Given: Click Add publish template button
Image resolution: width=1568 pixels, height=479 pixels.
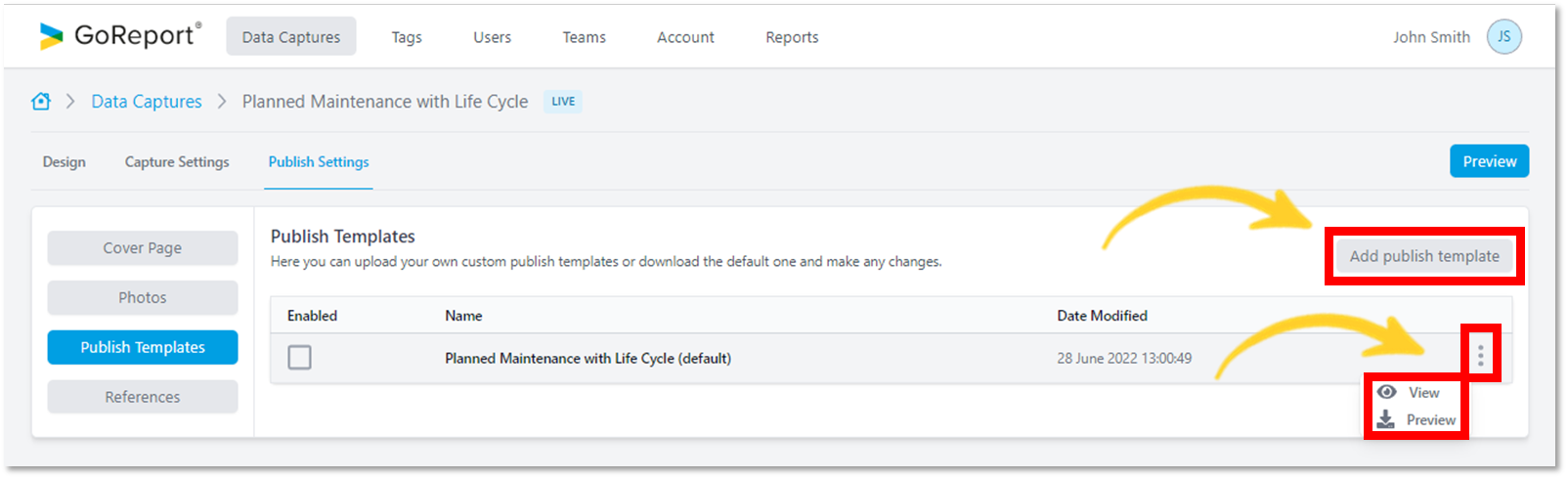Looking at the screenshot, I should click(1423, 256).
